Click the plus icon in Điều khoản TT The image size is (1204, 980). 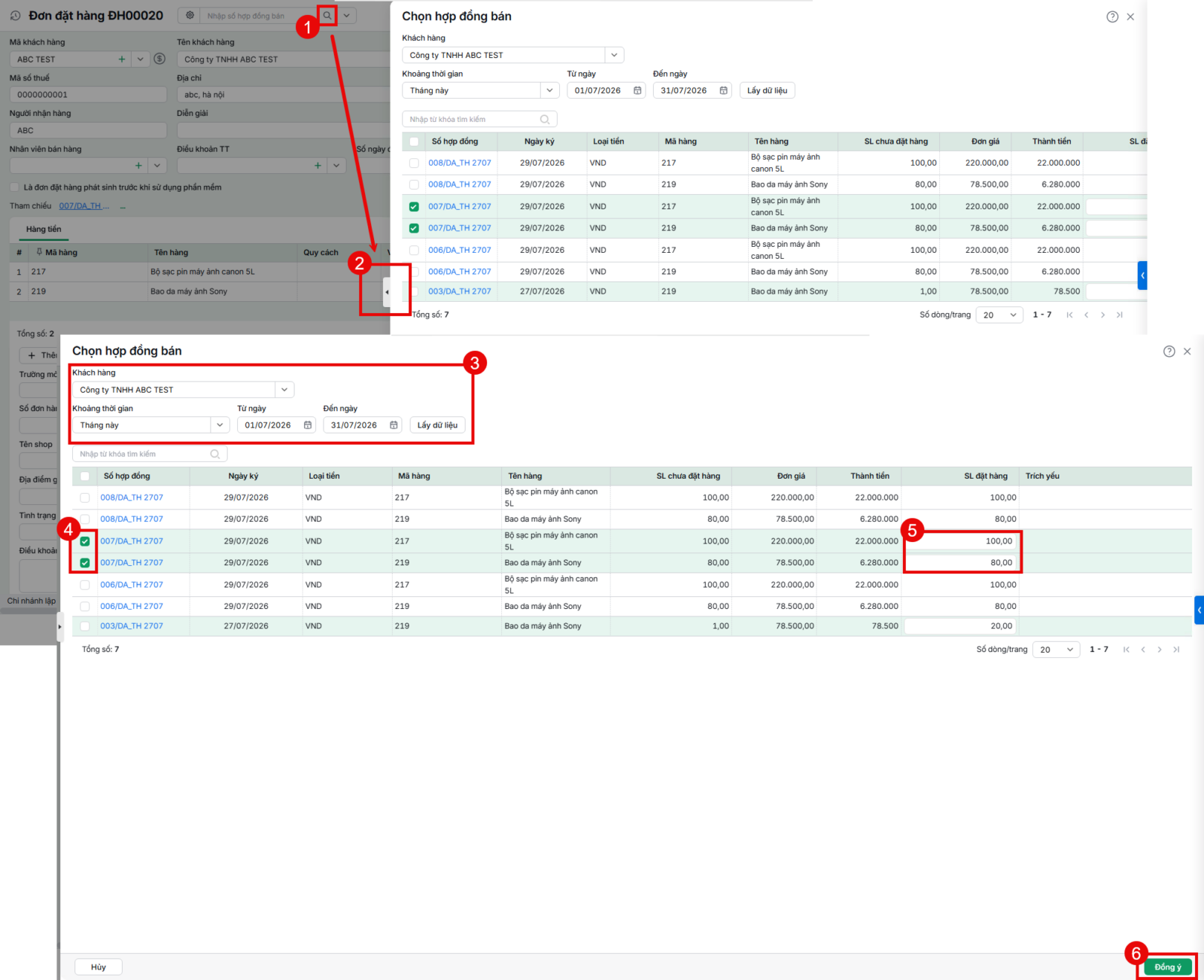(318, 166)
